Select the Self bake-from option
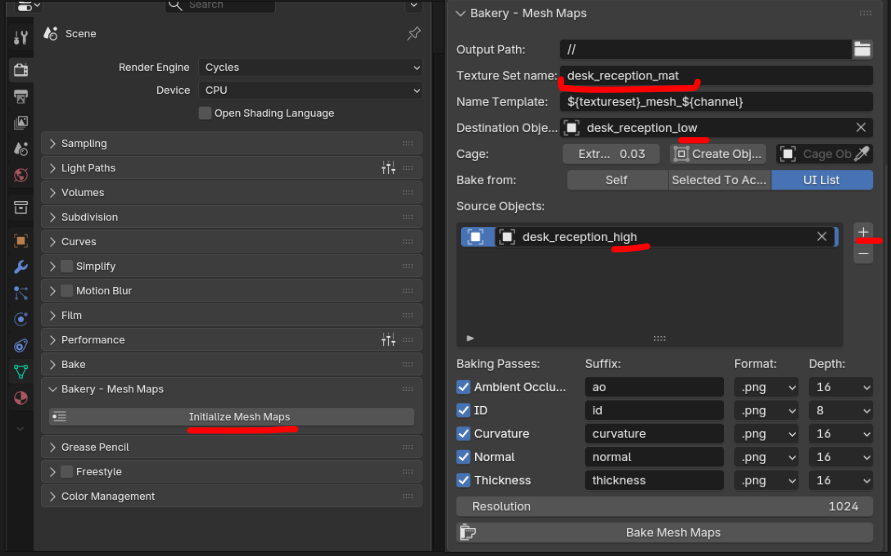 (x=617, y=180)
